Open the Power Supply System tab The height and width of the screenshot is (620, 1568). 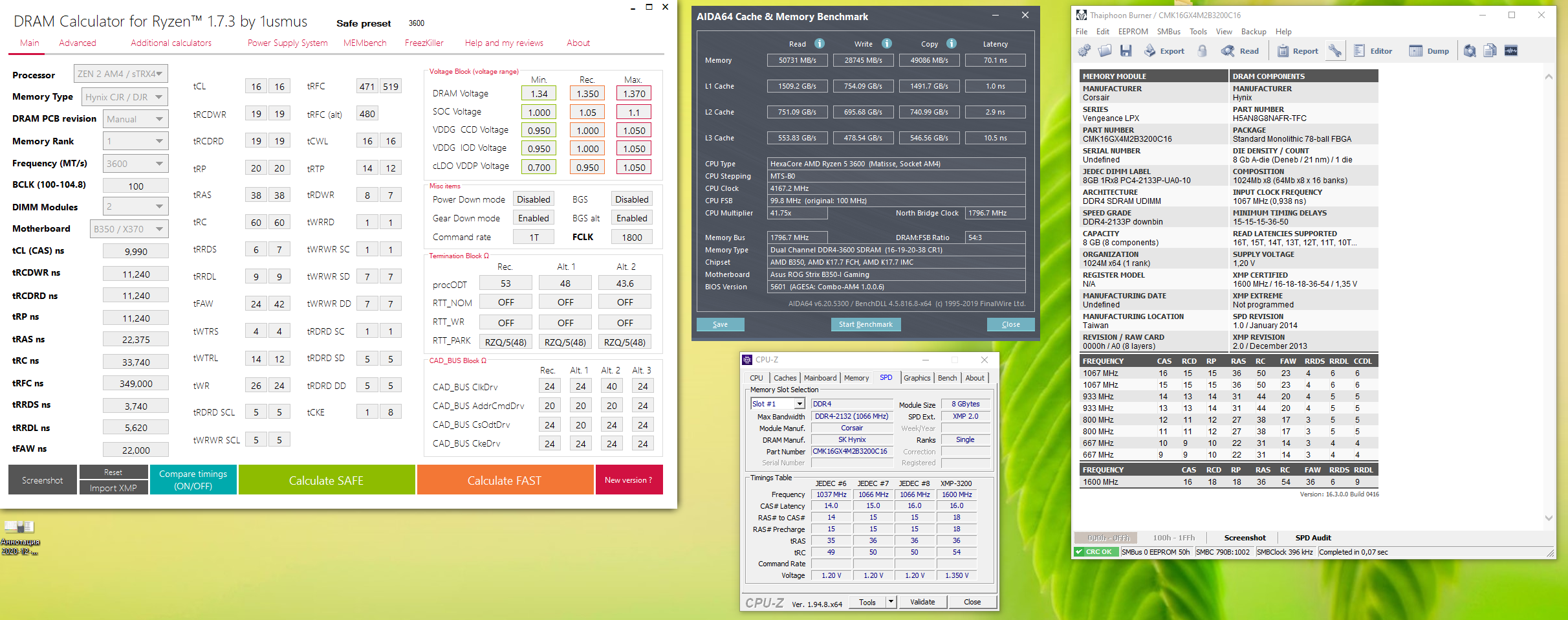[x=288, y=43]
